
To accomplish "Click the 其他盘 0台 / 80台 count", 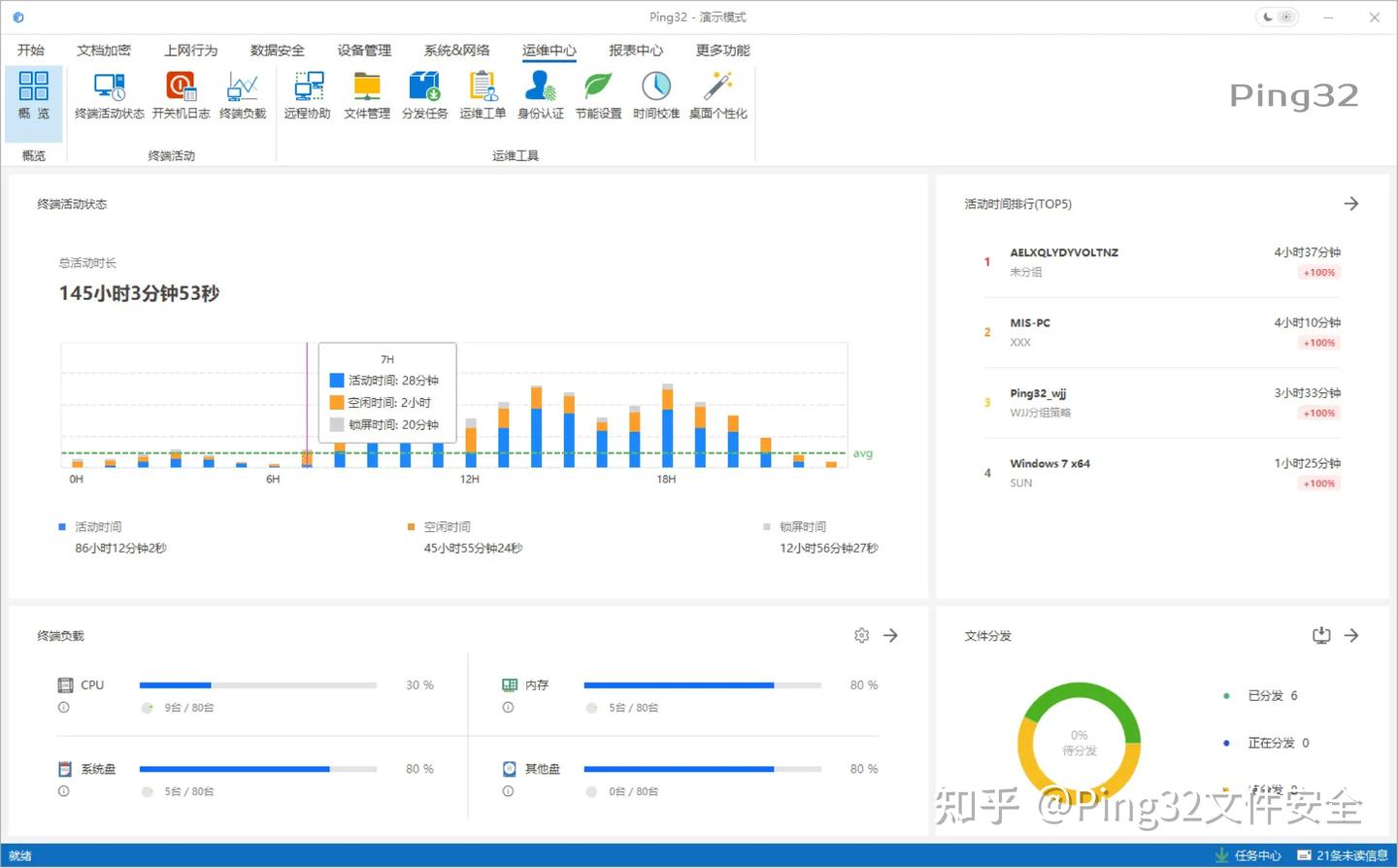I will pos(634,791).
